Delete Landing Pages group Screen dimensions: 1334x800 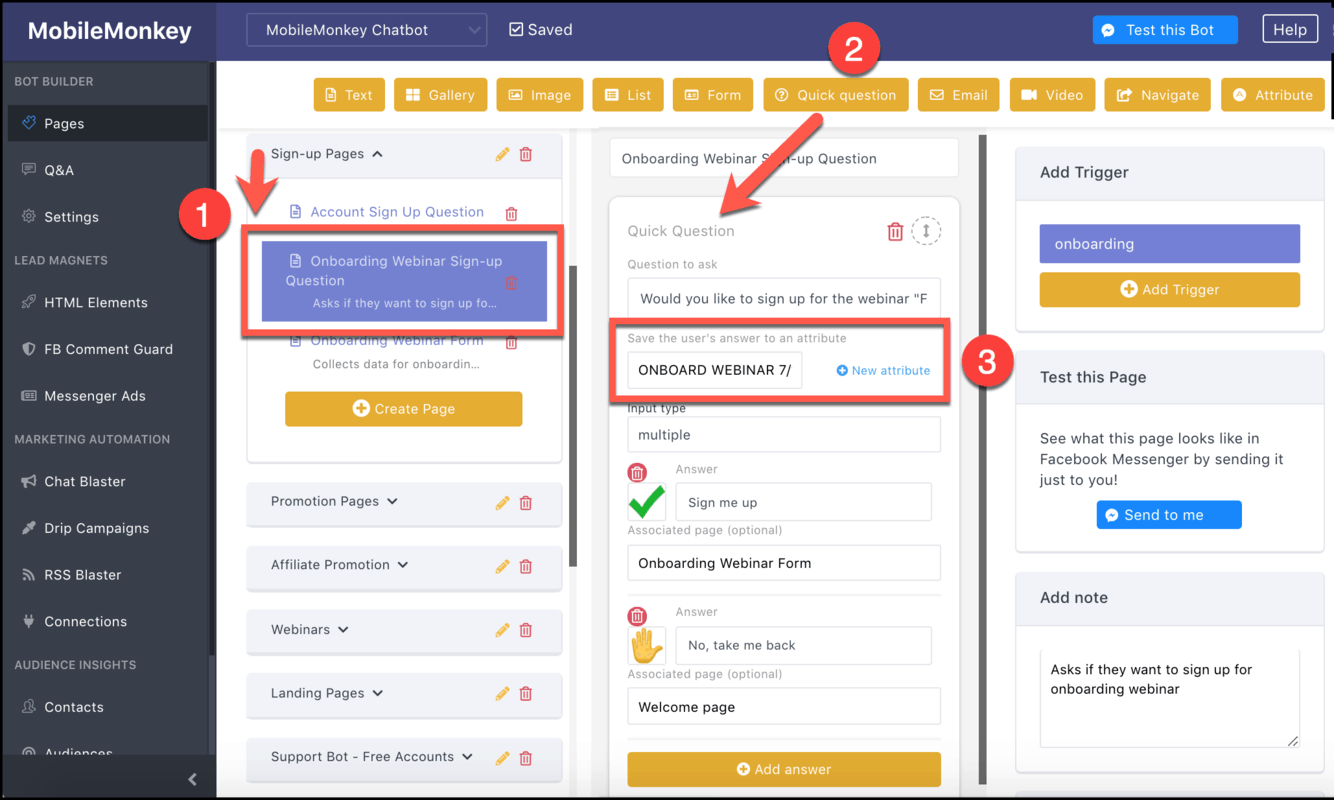pos(526,694)
